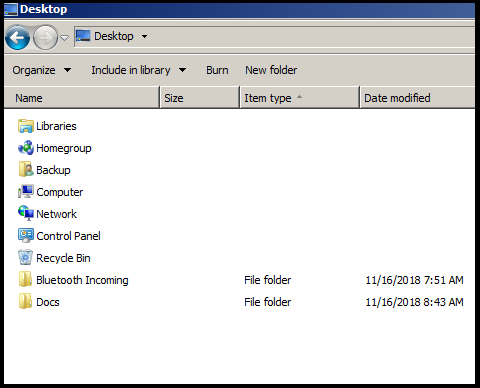Sort by the Size column header
Viewport: 480px width, 388px height.
200,98
